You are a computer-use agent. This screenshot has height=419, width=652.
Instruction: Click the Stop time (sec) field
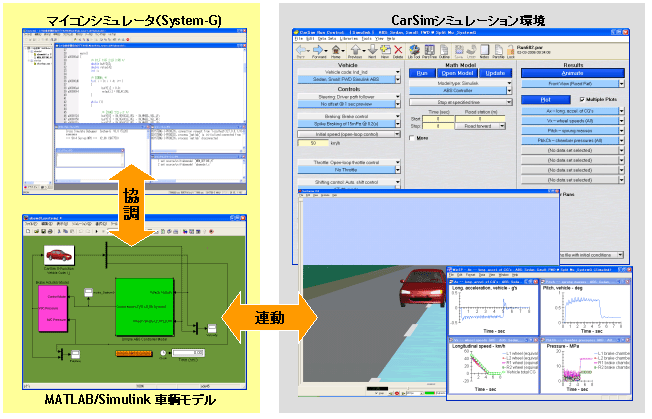coord(438,126)
